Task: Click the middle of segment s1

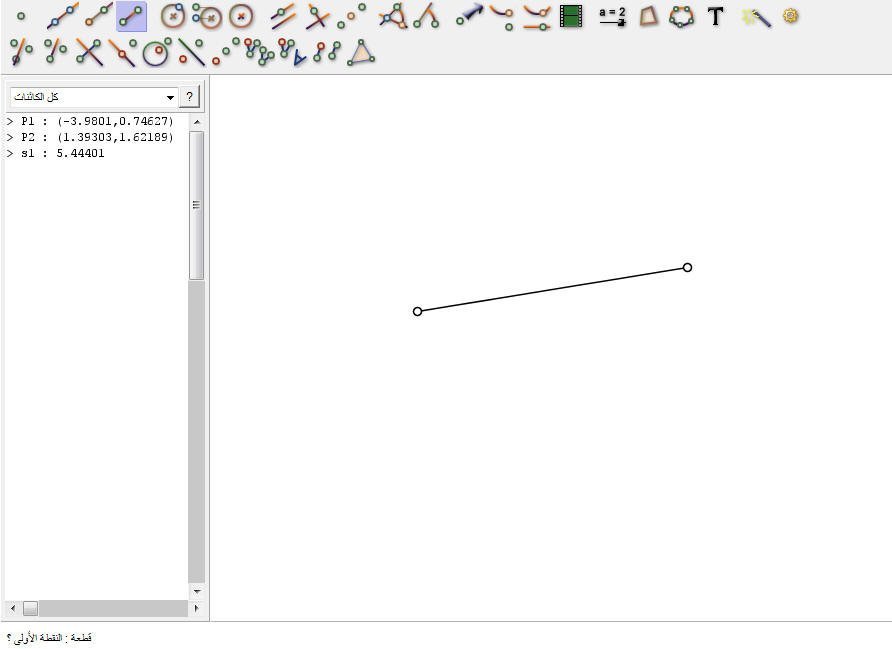Action: click(552, 290)
